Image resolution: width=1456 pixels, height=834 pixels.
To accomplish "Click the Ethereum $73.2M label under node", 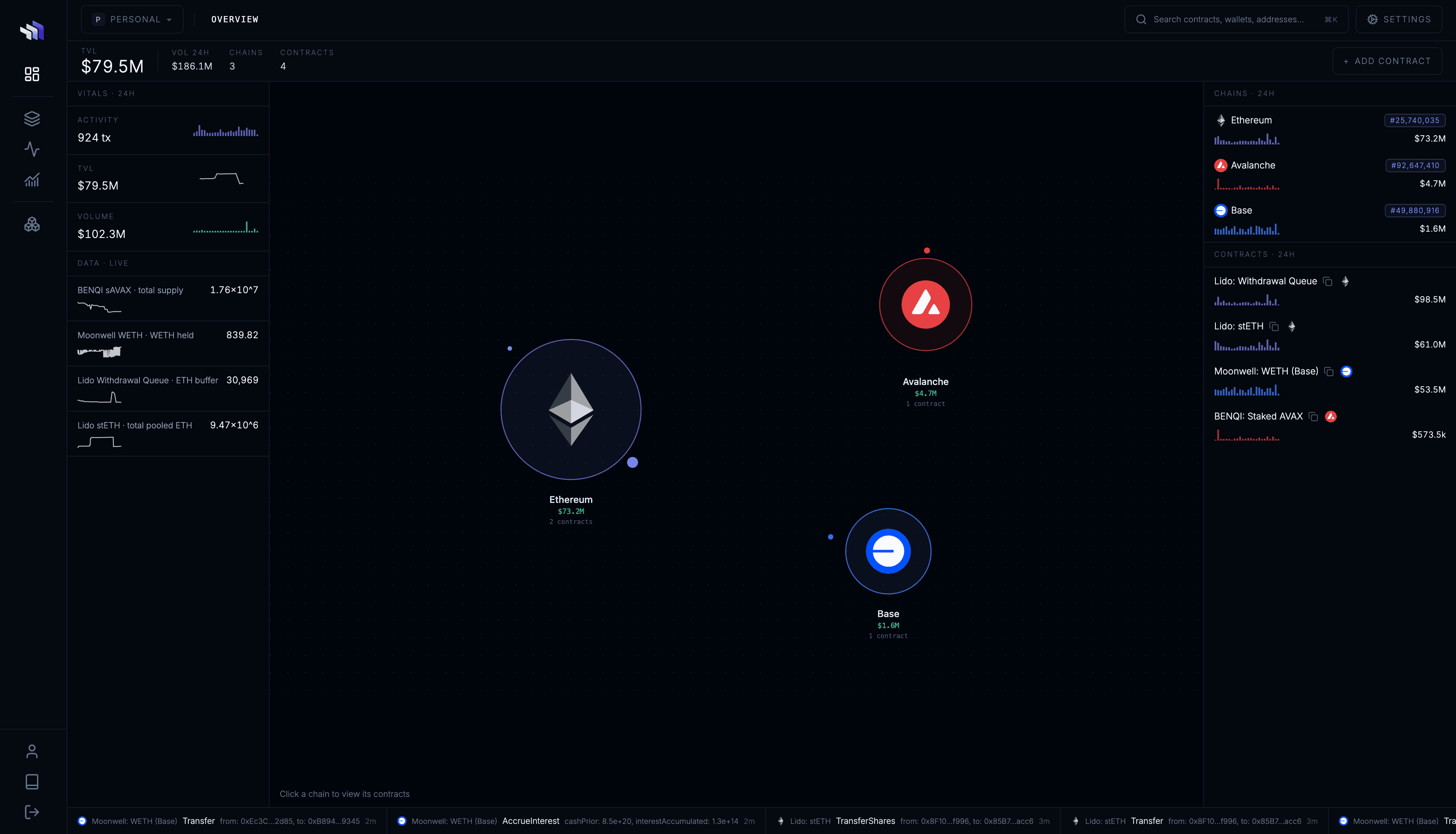I will pyautogui.click(x=571, y=511).
